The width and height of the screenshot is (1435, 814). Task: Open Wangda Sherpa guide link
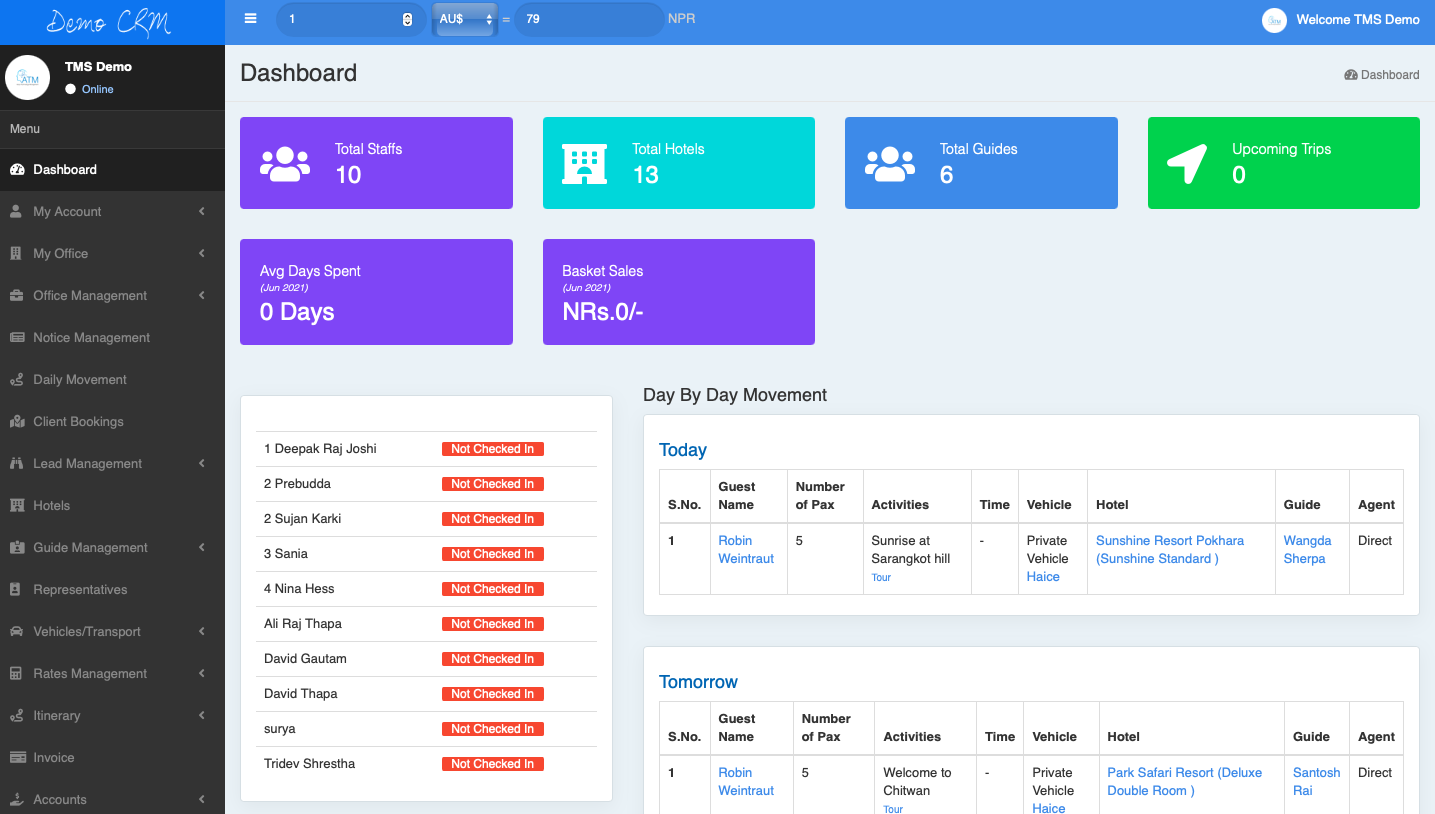[1307, 550]
